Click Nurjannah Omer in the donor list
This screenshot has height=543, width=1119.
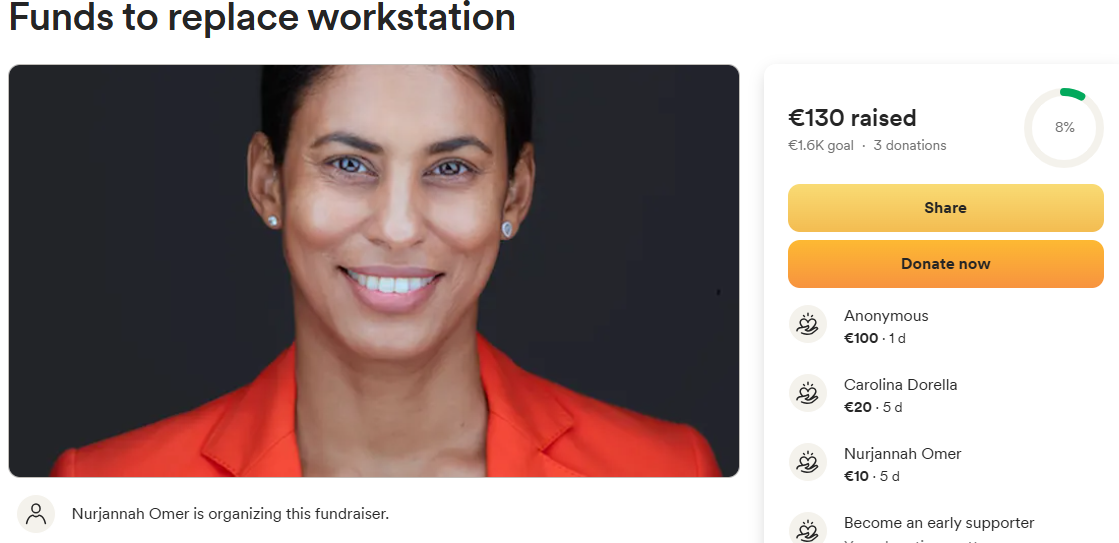902,454
